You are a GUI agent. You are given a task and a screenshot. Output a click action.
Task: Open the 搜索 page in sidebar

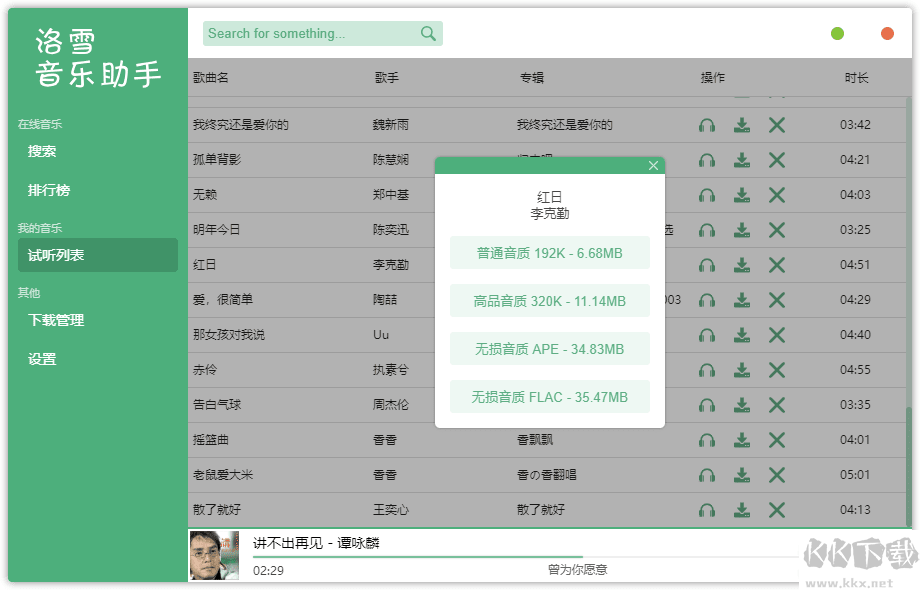(42, 152)
